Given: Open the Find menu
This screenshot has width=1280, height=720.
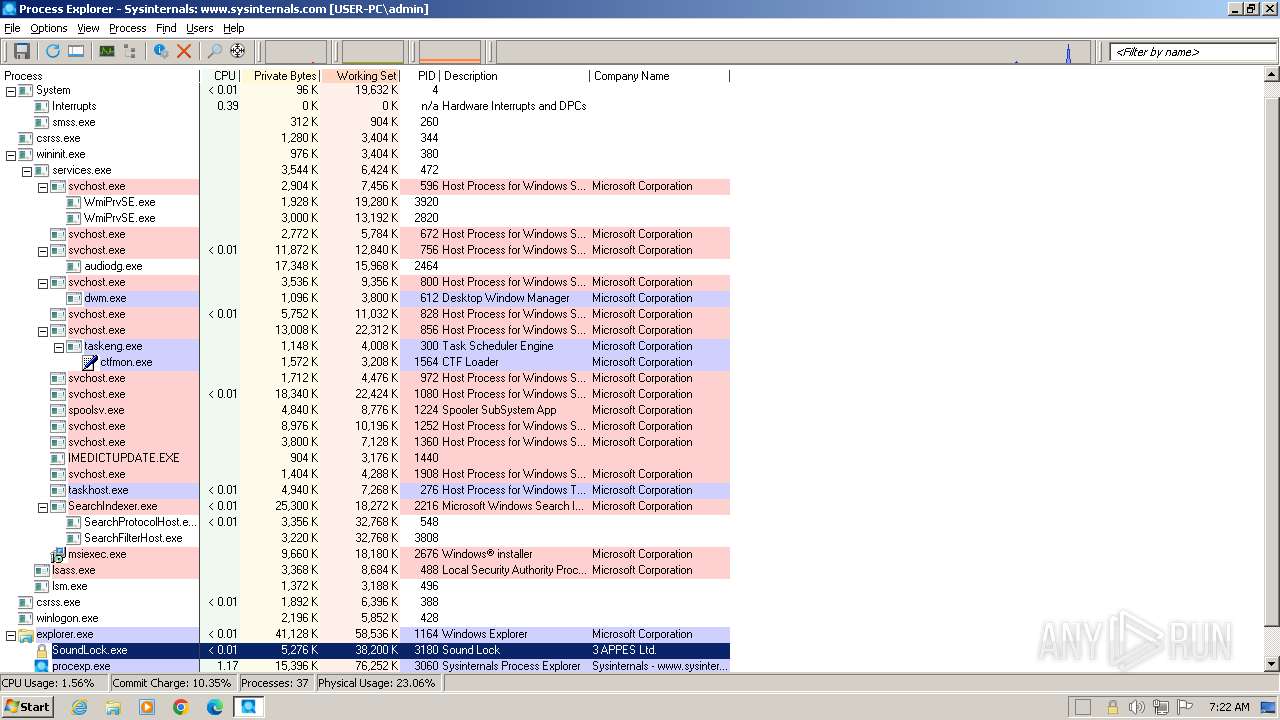Looking at the screenshot, I should 166,28.
